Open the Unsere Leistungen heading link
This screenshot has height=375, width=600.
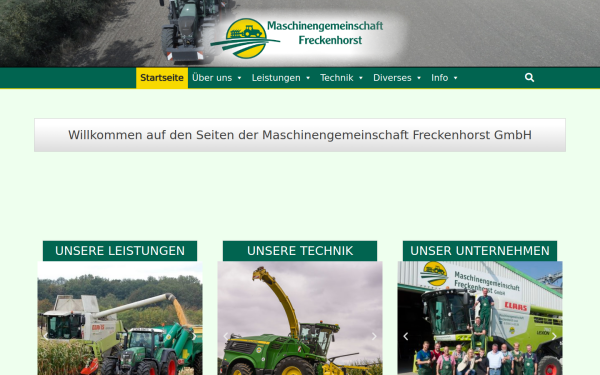pos(120,251)
